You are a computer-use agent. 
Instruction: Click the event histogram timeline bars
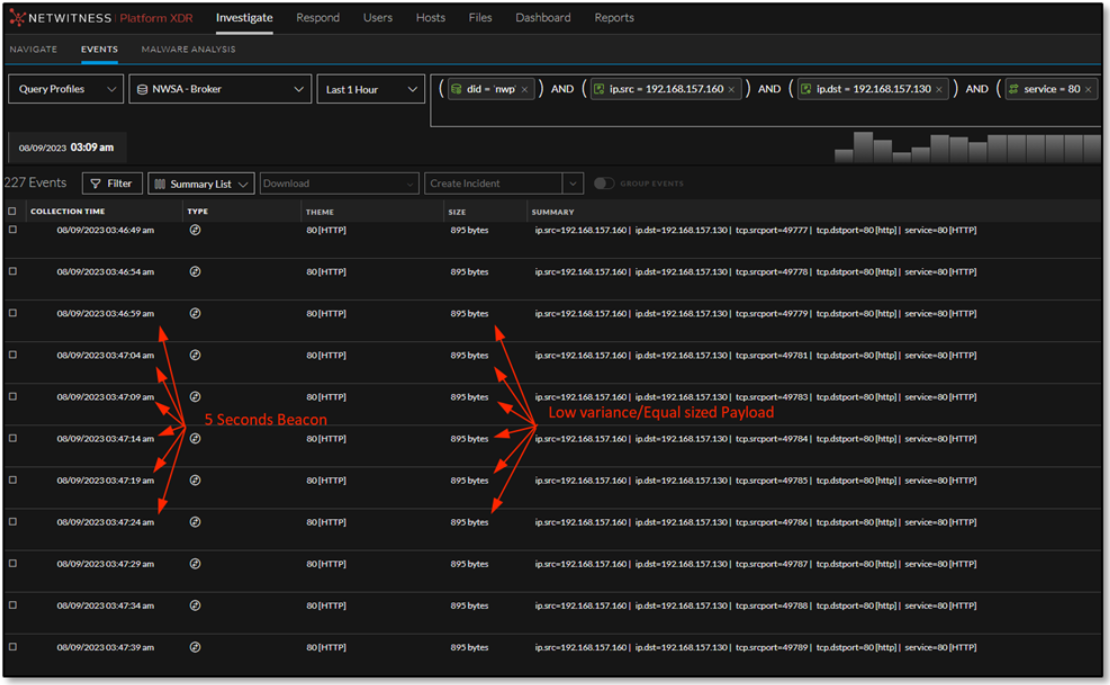click(x=968, y=148)
